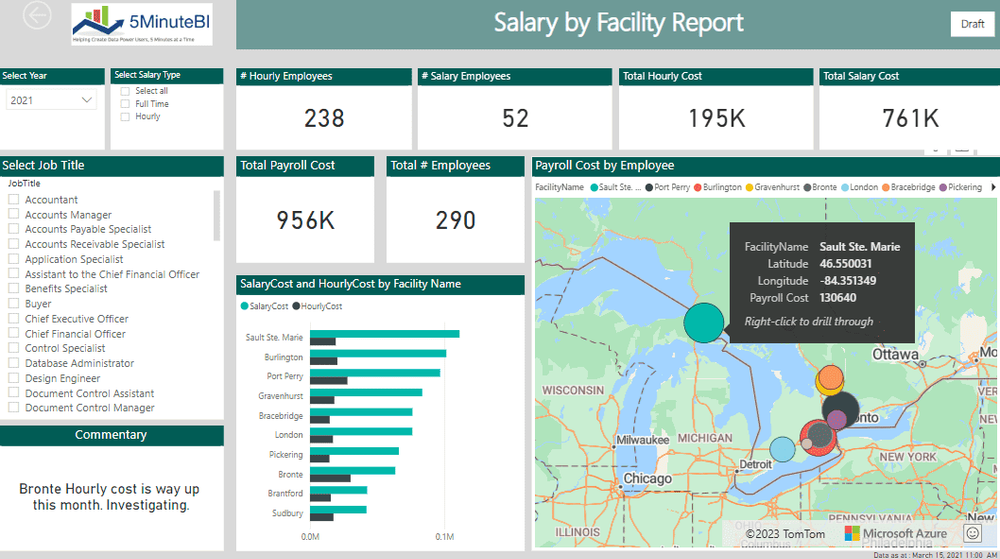Screen dimensions: 1000x559
Task: Click the SalaryCost legend marker
Action: (x=244, y=306)
